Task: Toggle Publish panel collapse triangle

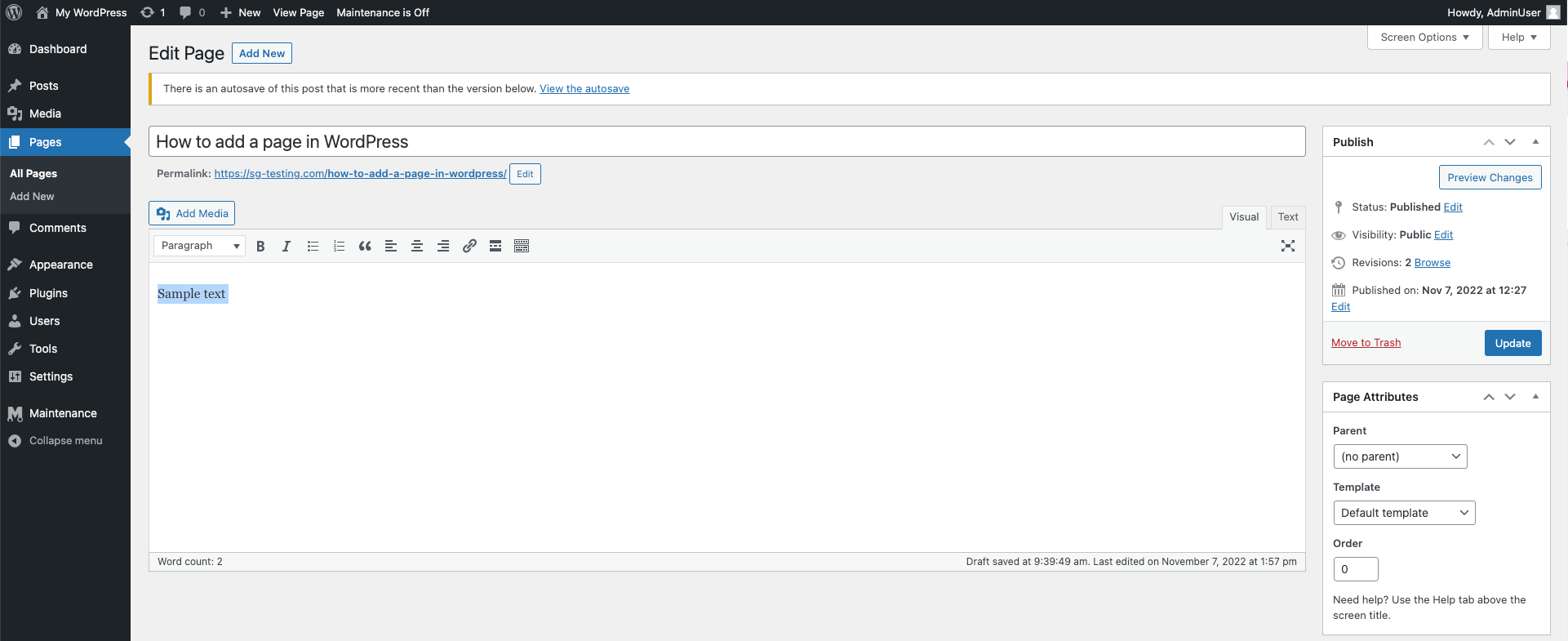Action: (1535, 142)
